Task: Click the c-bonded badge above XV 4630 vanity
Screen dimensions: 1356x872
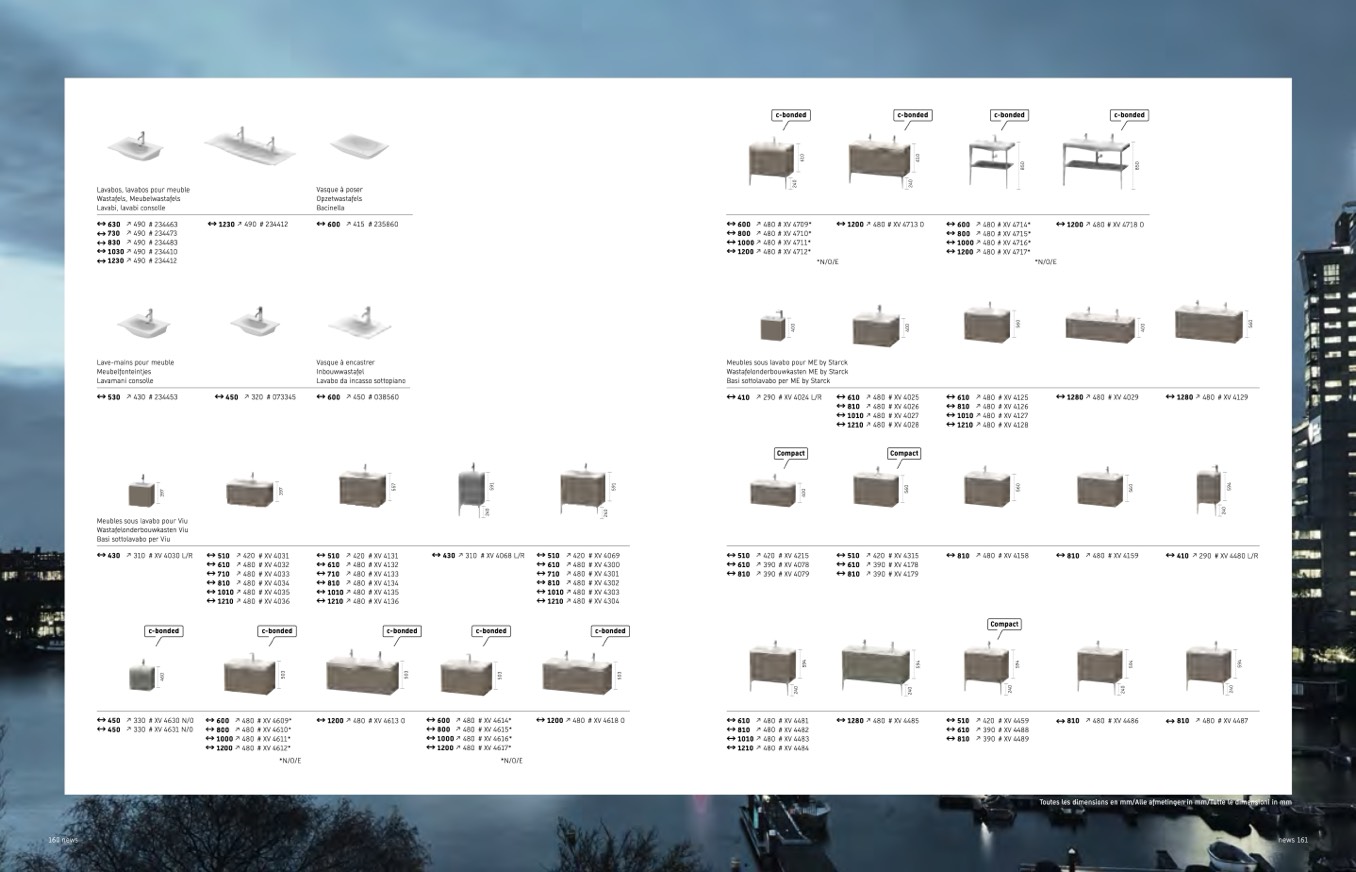Action: tap(163, 631)
